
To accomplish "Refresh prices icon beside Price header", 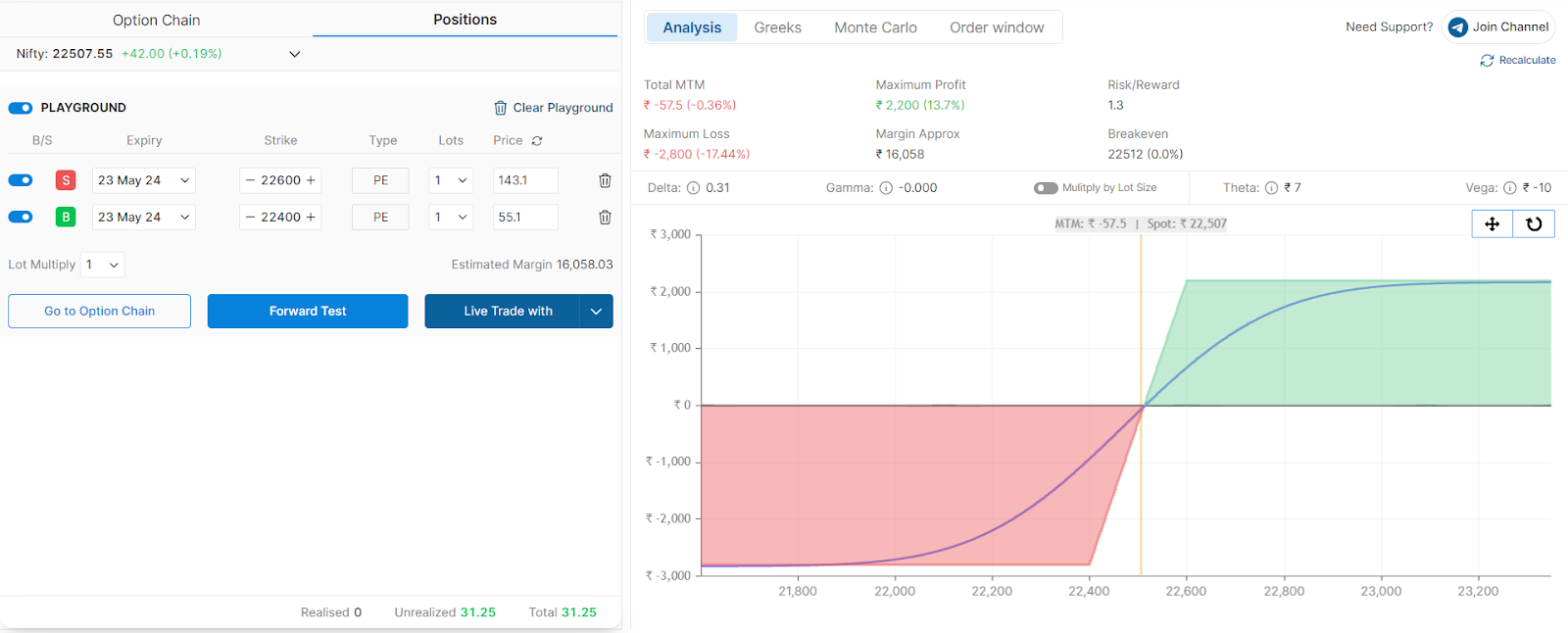I will coord(537,141).
